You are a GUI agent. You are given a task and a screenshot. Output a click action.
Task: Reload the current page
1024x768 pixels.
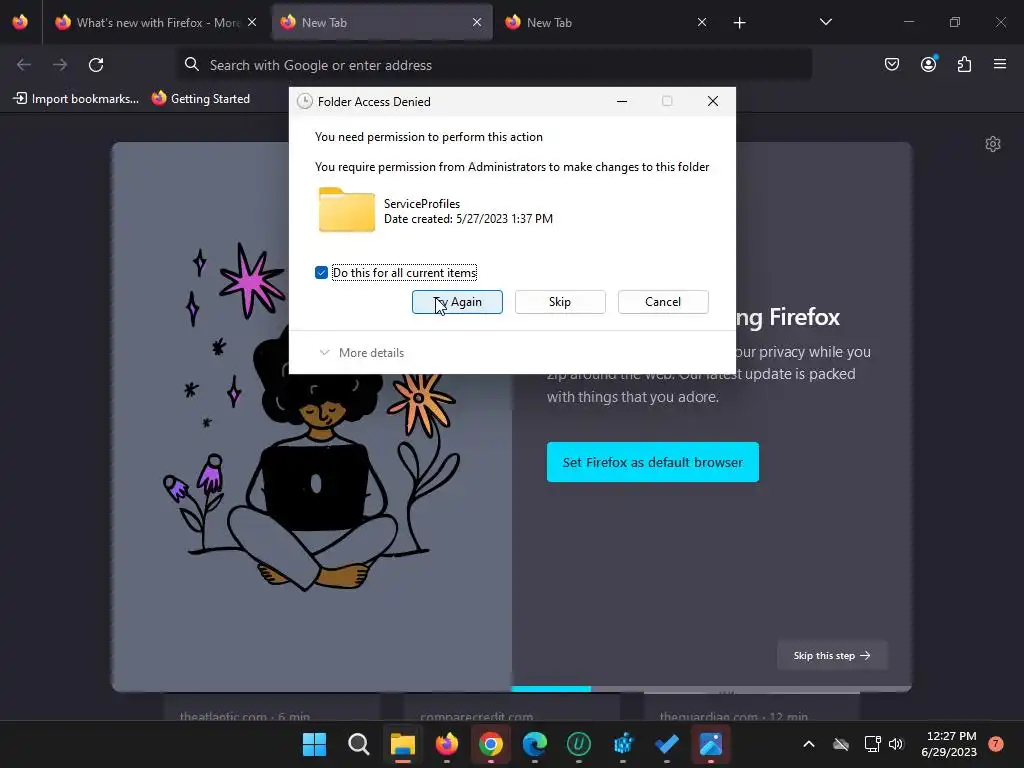96,65
